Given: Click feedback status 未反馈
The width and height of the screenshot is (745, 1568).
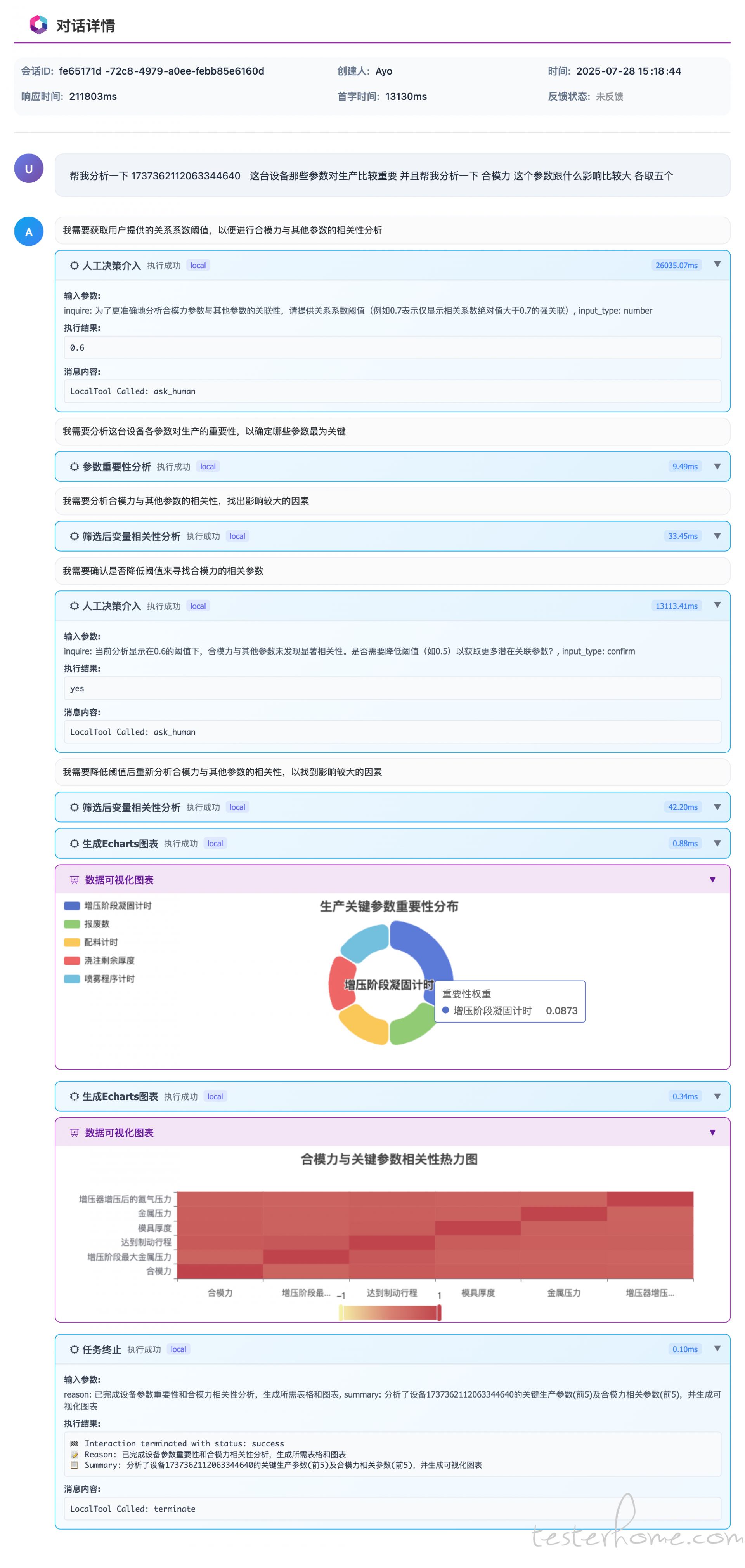Looking at the screenshot, I should point(609,97).
